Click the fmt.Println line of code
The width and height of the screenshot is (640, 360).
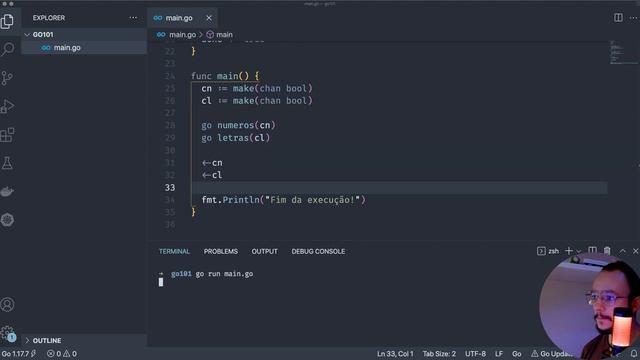[x=283, y=200]
